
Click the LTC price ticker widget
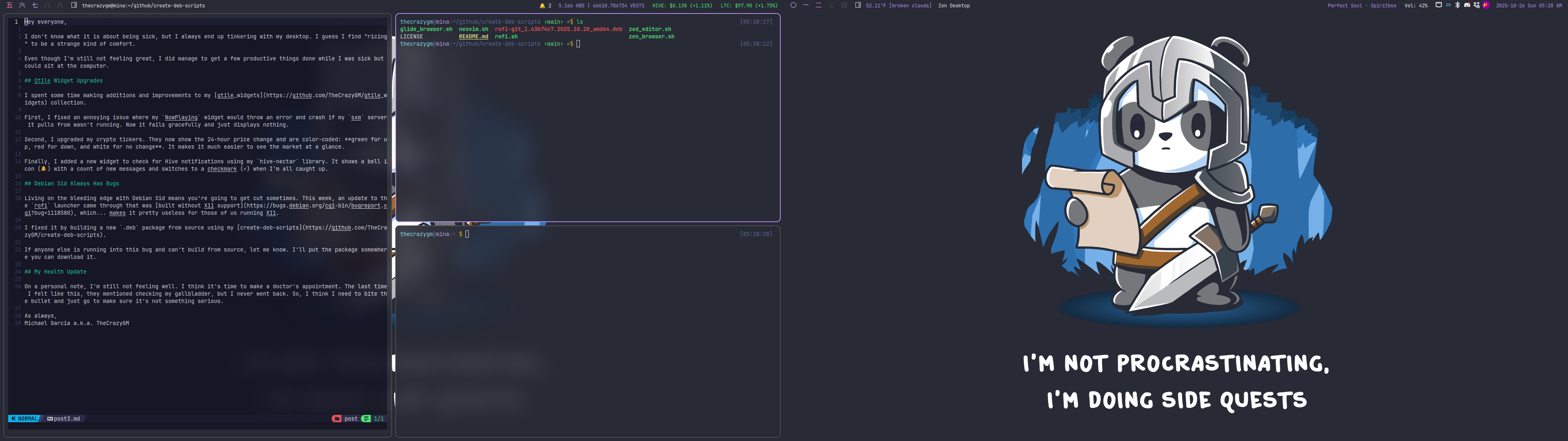[x=749, y=5]
